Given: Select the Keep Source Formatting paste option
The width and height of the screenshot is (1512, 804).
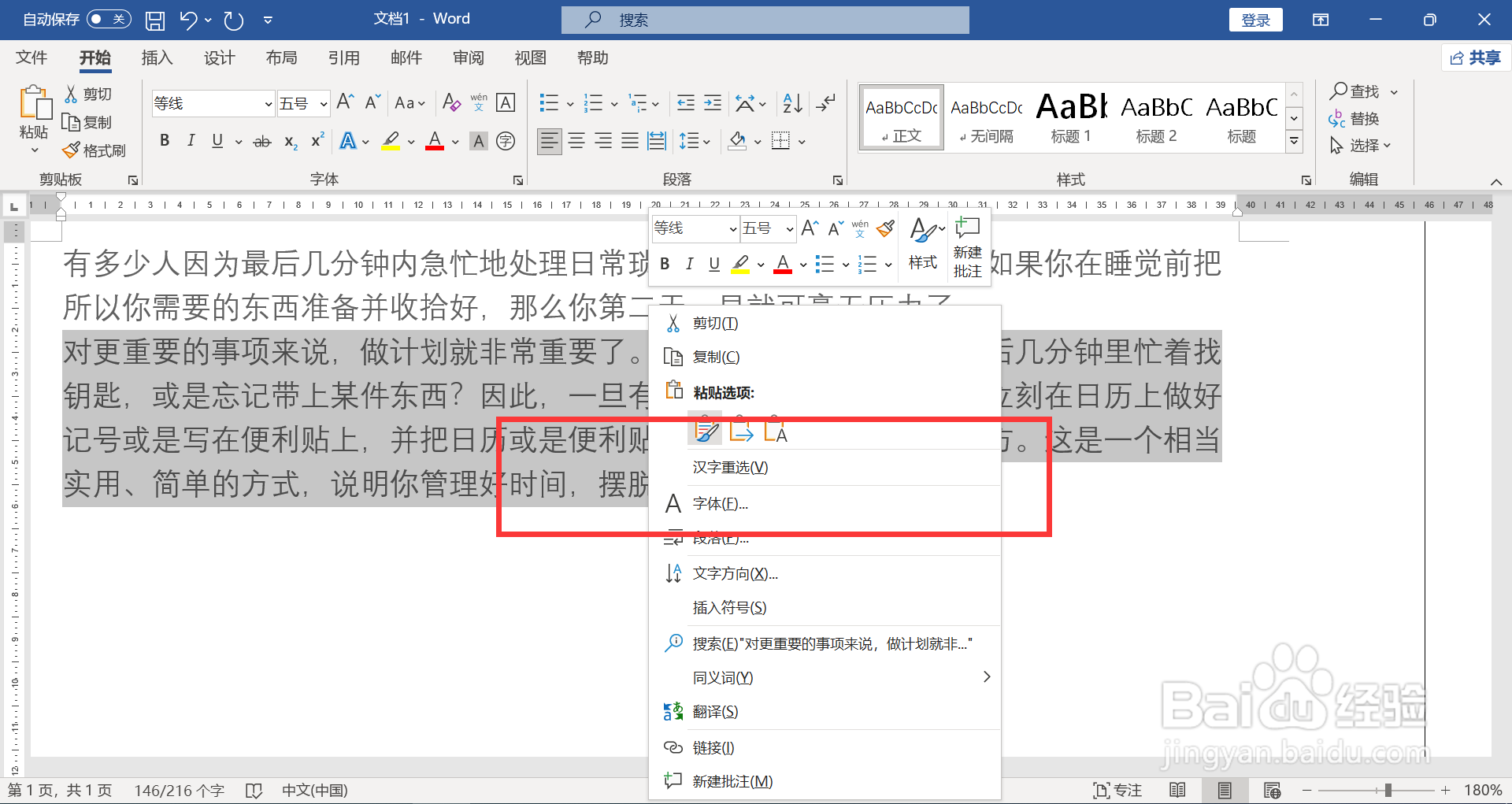Looking at the screenshot, I should point(705,430).
